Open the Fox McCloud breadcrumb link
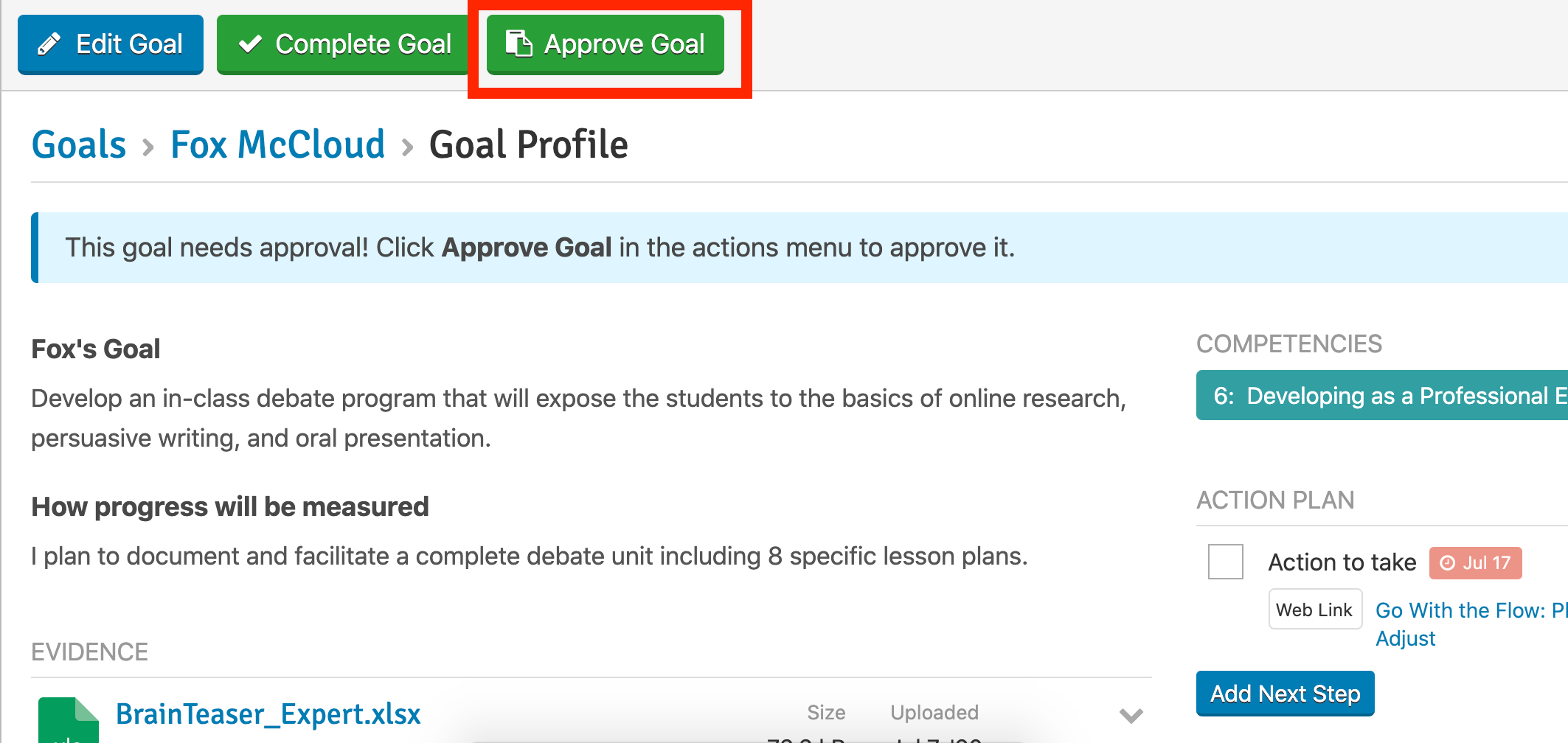 pyautogui.click(x=278, y=144)
